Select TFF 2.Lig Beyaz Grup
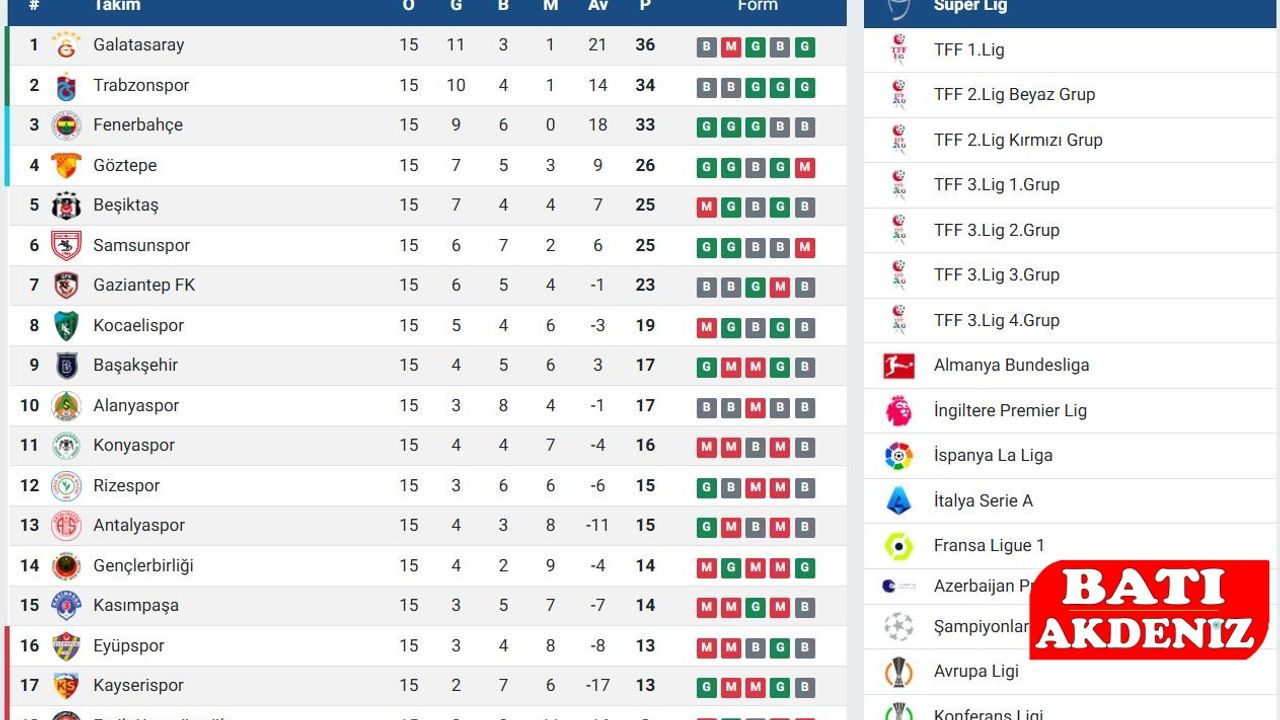The image size is (1280, 720). [1014, 95]
